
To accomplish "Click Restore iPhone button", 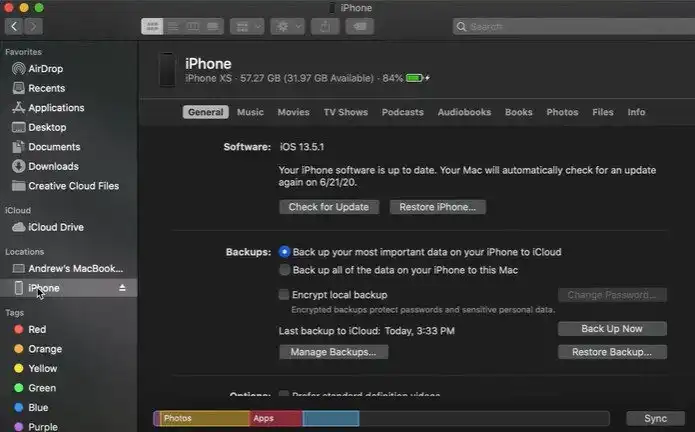I will coord(437,207).
